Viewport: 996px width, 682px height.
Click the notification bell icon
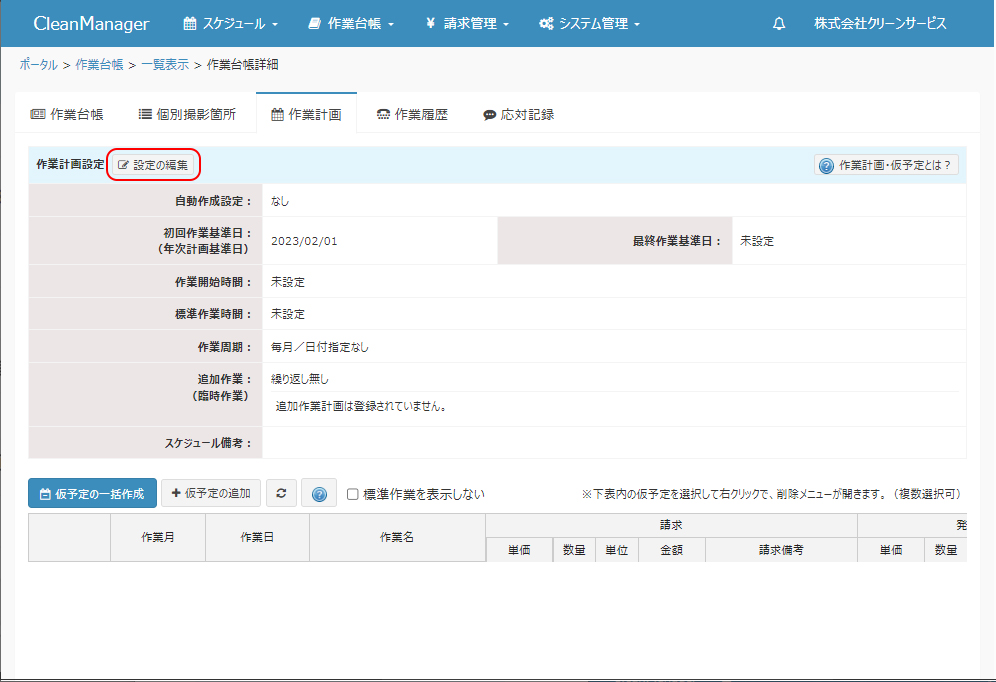(779, 24)
